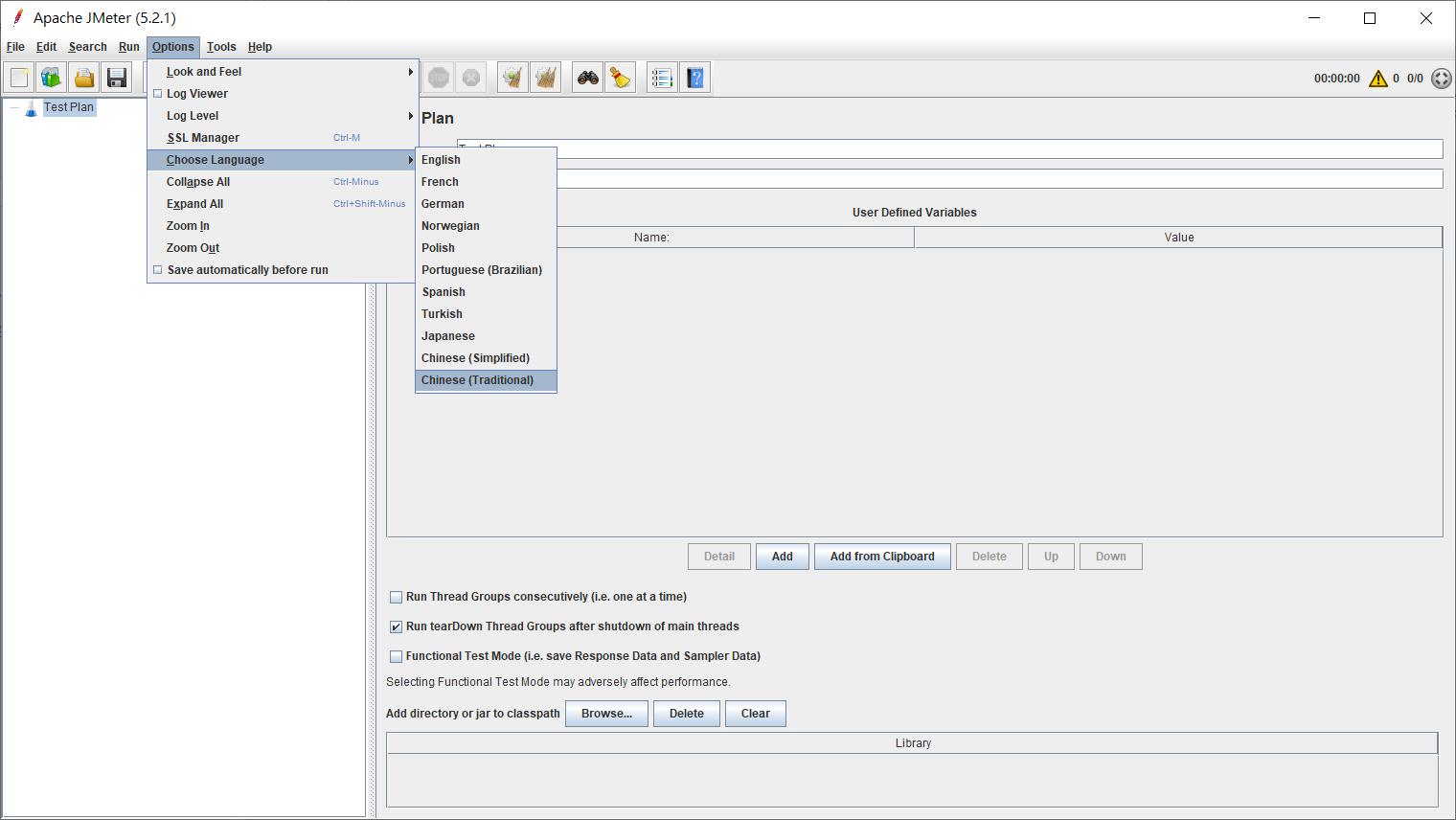This screenshot has width=1456, height=820.
Task: Select Portuguese (Brazilian) language
Action: point(486,270)
